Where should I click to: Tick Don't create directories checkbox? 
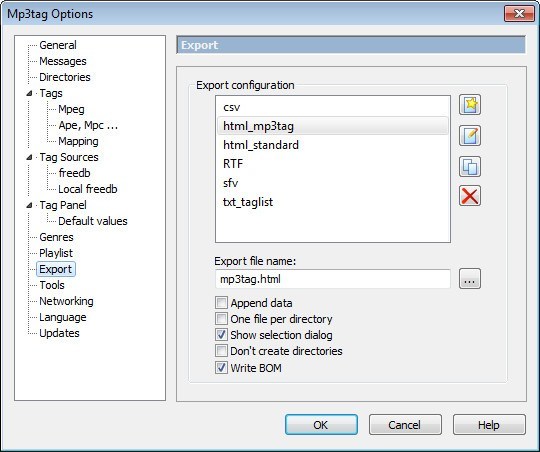[221, 351]
